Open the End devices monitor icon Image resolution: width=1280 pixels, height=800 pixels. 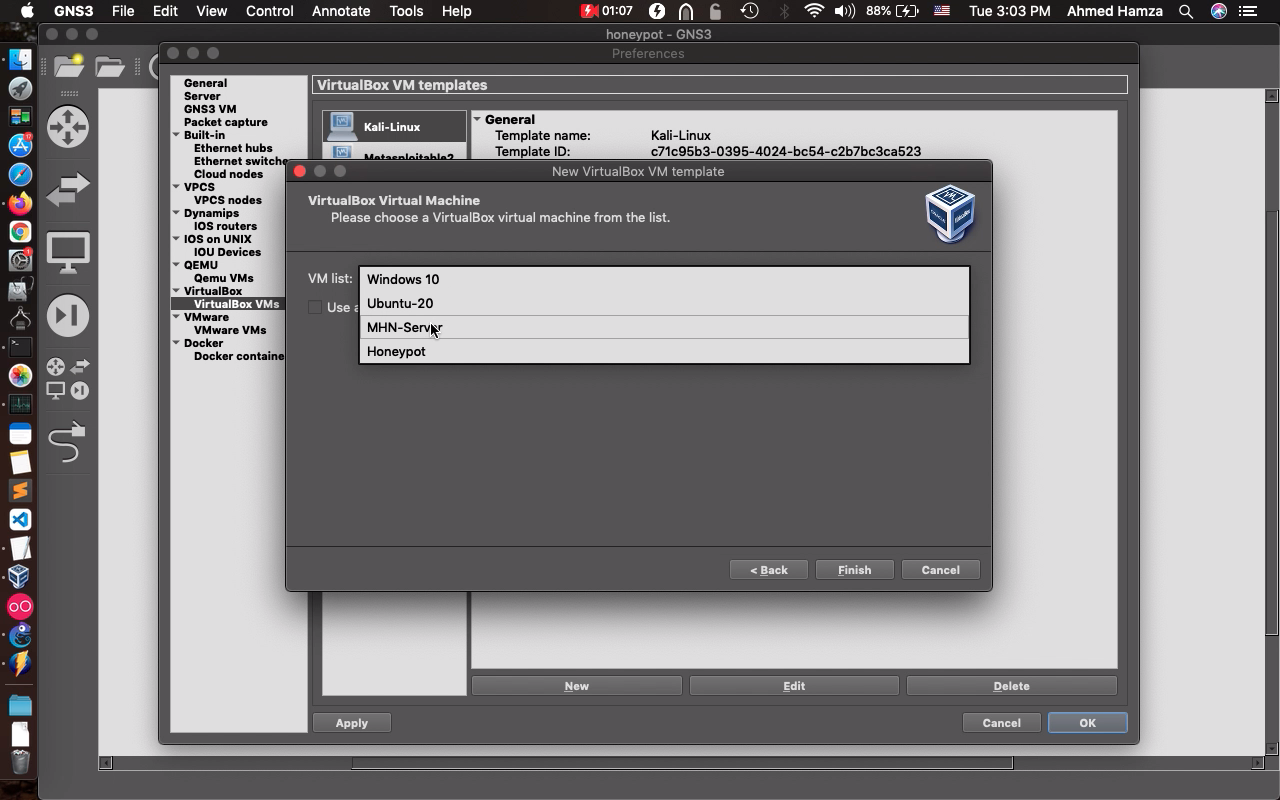point(67,252)
